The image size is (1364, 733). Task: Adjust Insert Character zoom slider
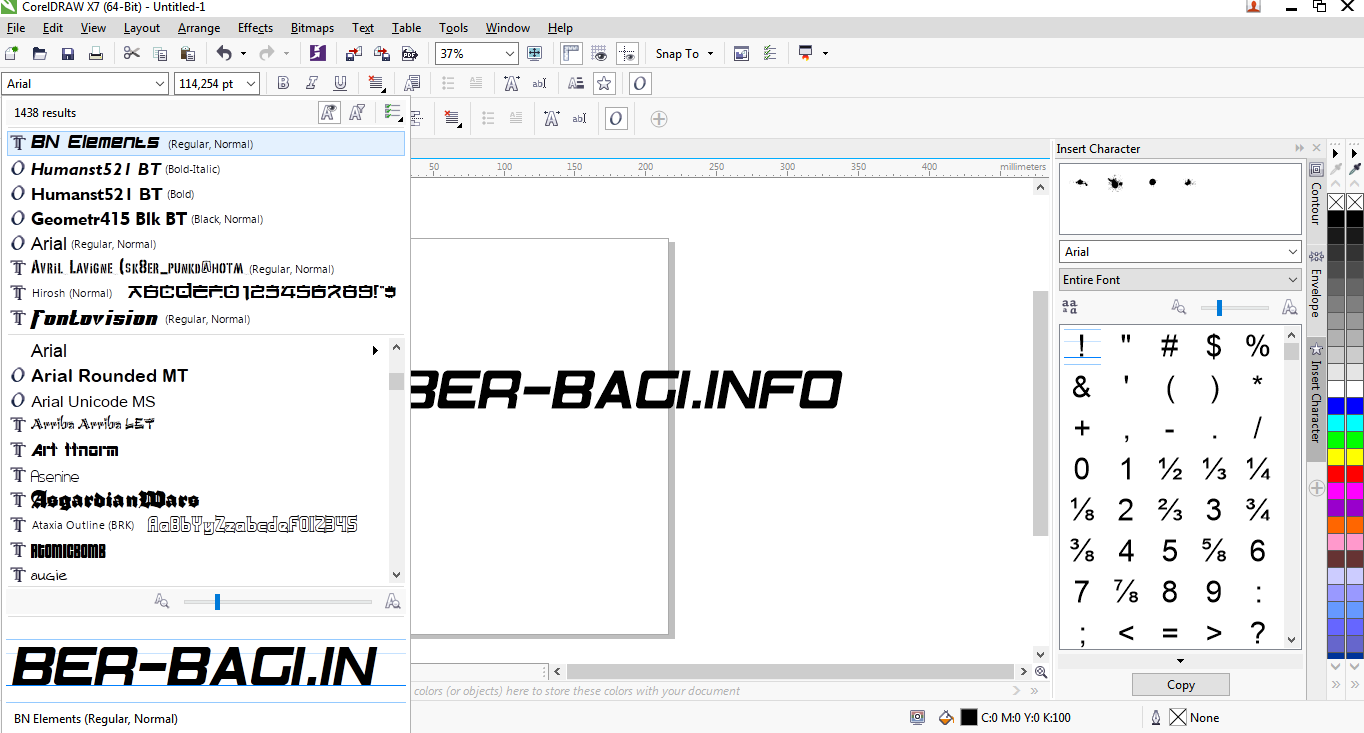pos(1219,308)
